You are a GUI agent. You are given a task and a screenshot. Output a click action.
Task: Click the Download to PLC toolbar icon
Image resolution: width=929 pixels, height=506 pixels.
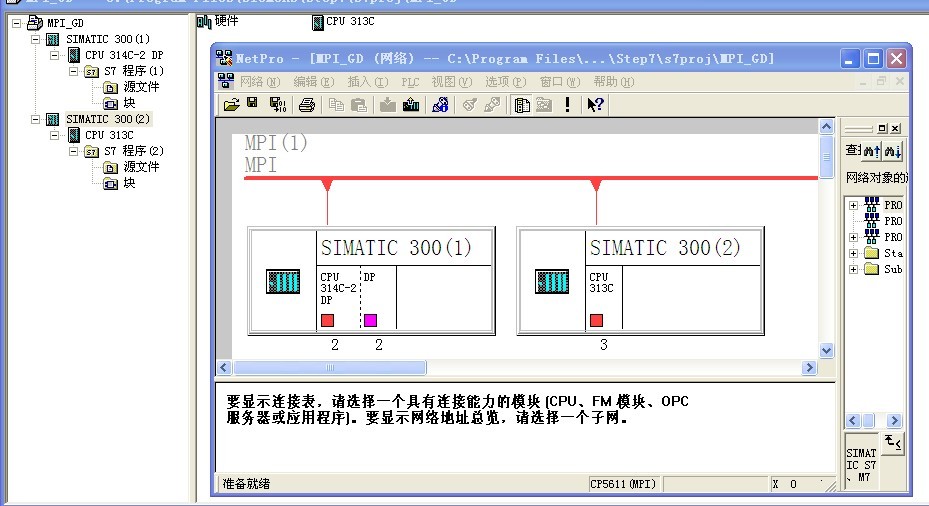pyautogui.click(x=387, y=105)
